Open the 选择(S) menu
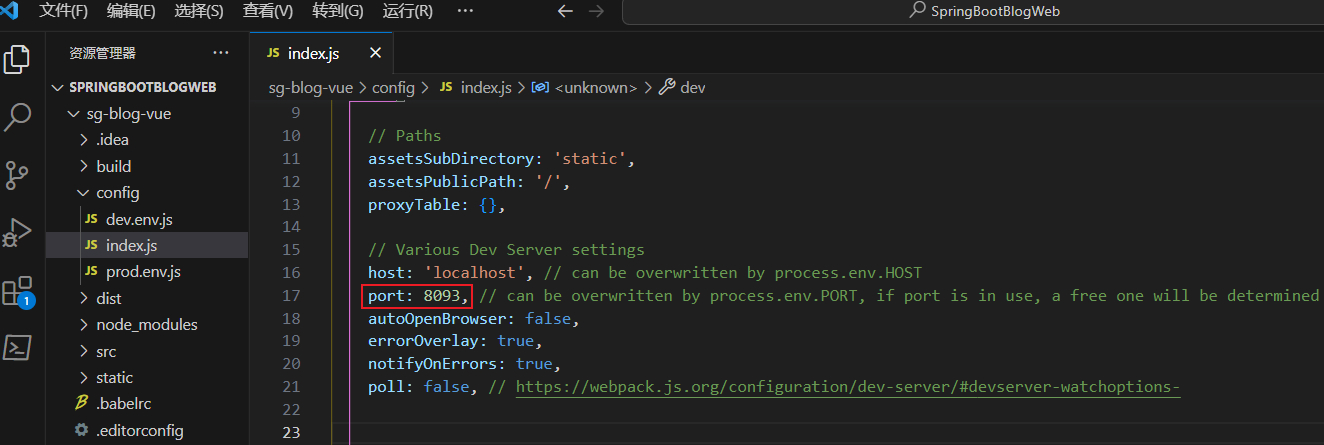 (199, 11)
